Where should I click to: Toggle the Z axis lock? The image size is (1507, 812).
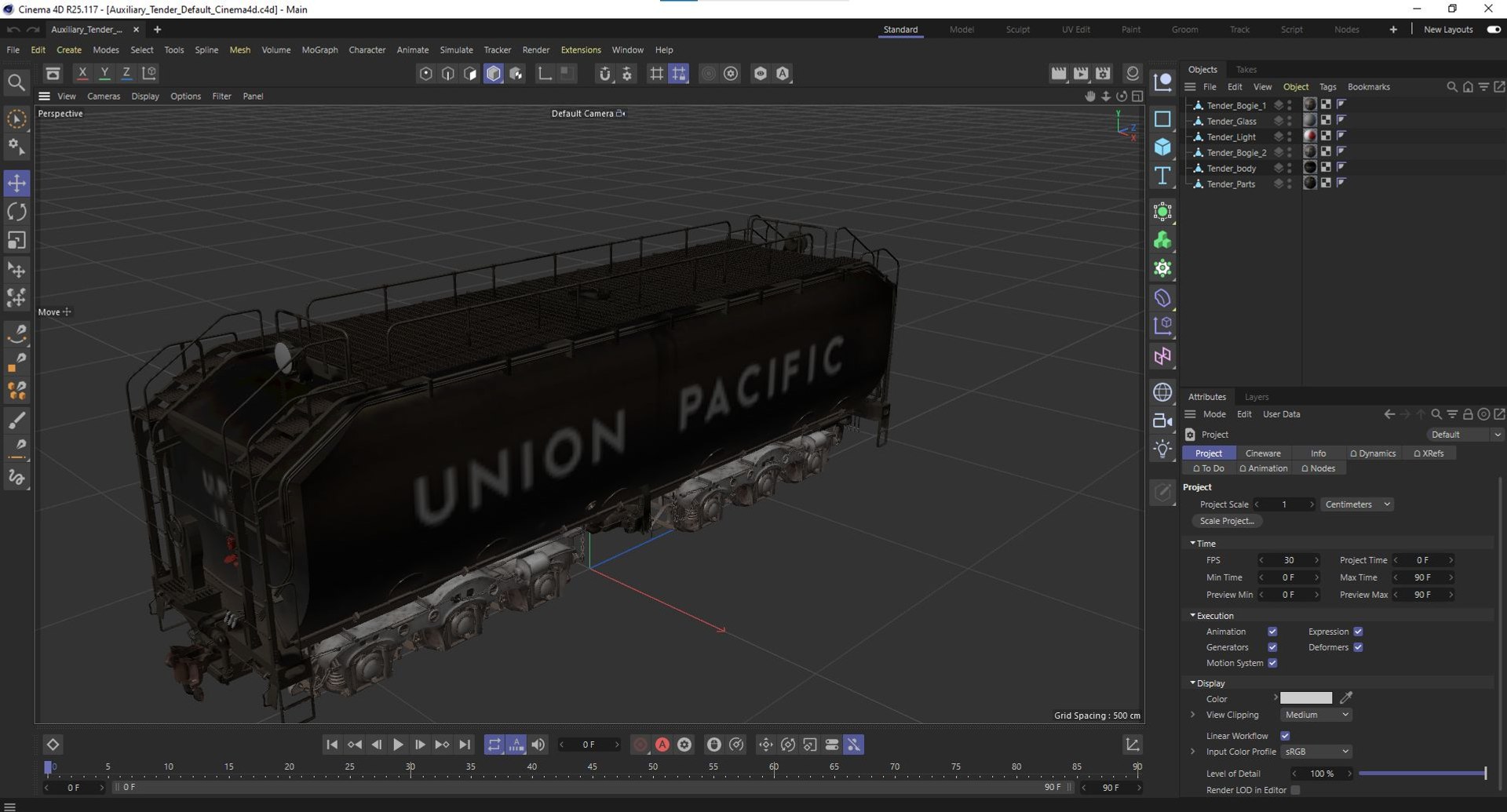click(x=126, y=73)
